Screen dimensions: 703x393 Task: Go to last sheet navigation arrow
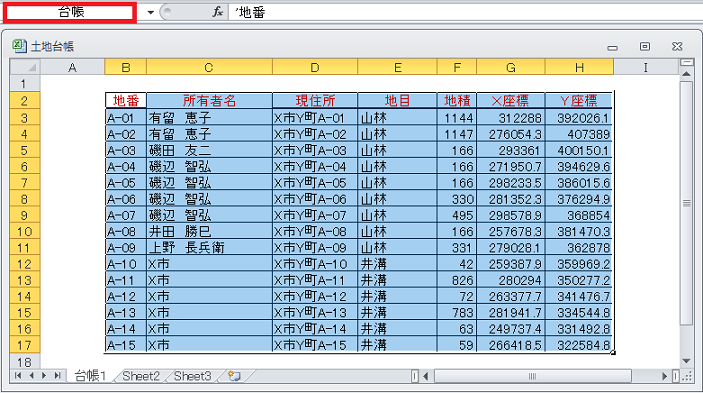(x=57, y=376)
